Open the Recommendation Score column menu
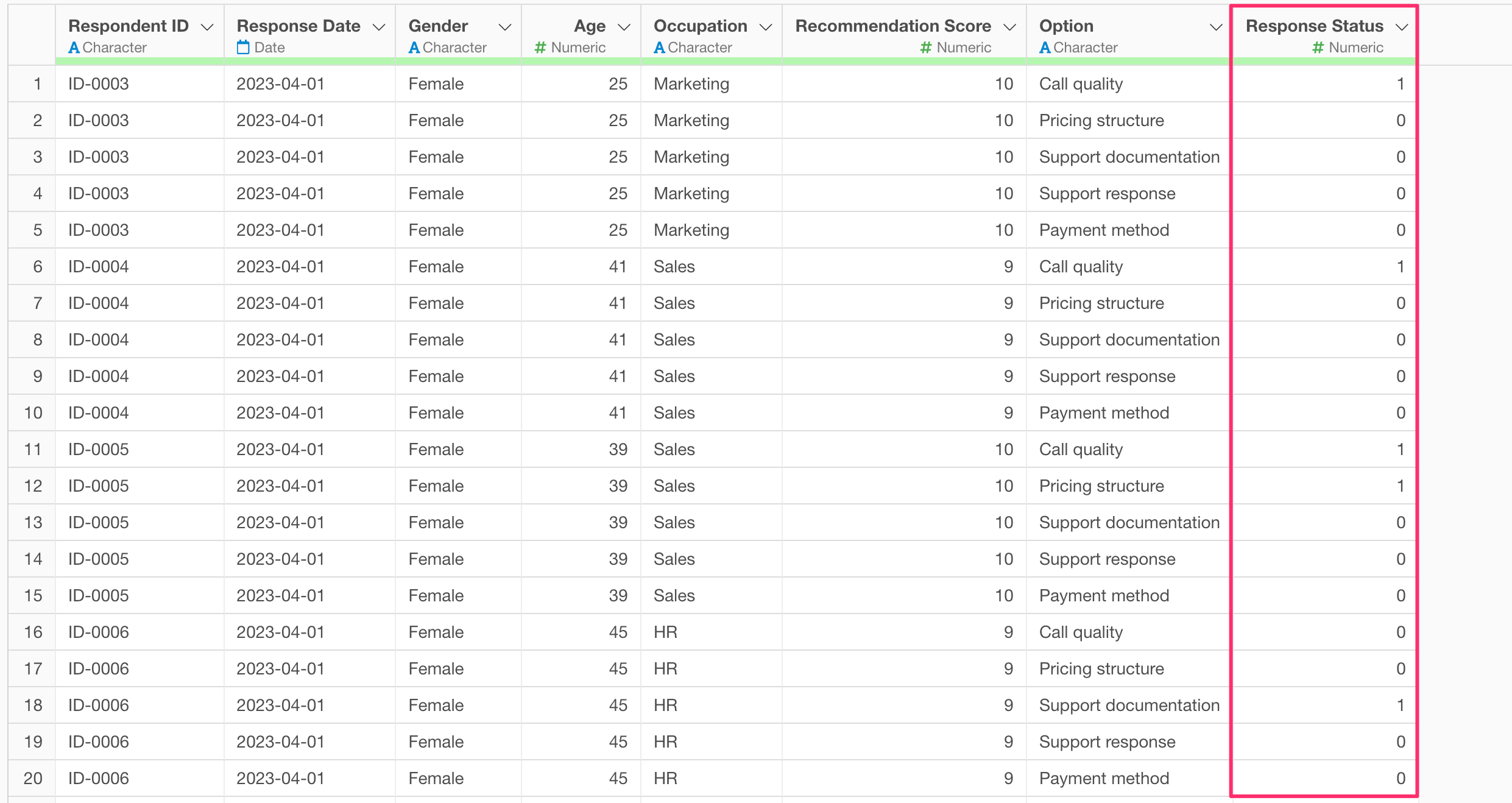1512x803 pixels. [x=1009, y=27]
